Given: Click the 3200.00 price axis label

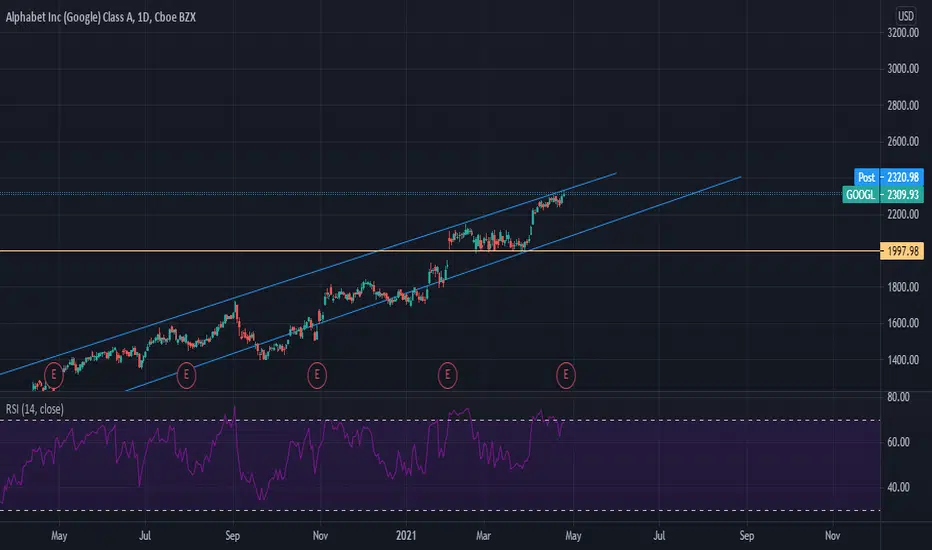Looking at the screenshot, I should click(902, 33).
